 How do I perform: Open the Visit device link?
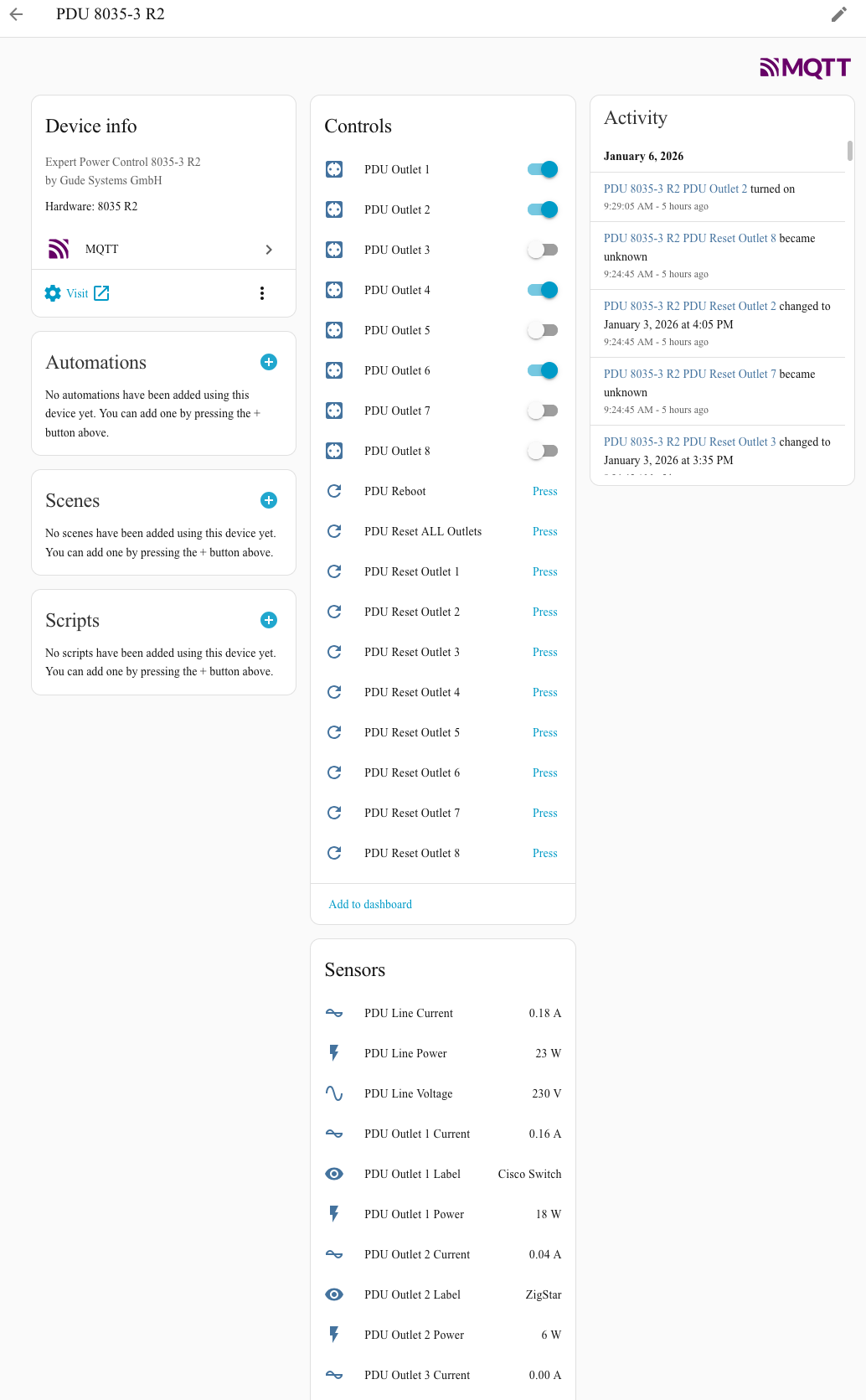point(78,293)
